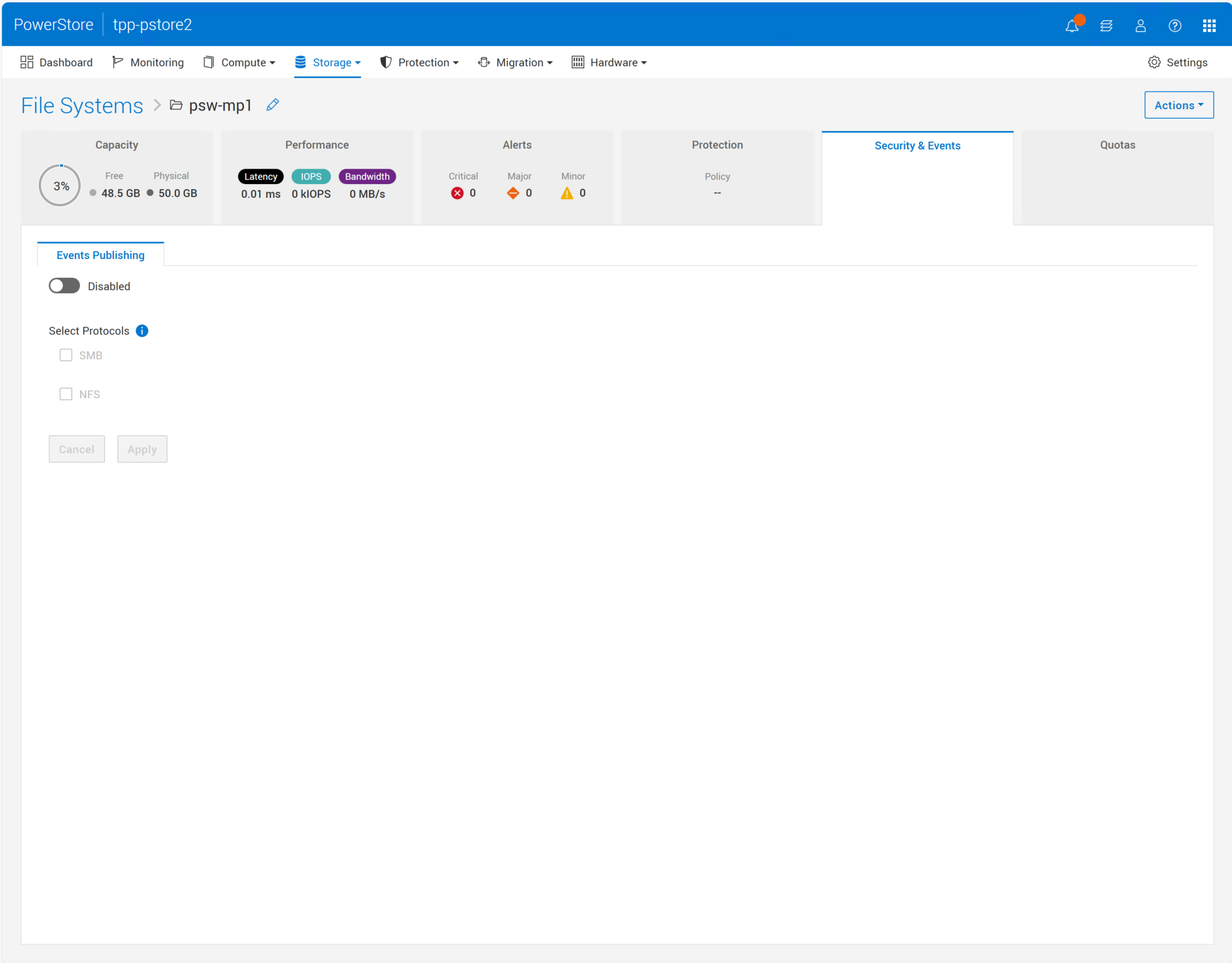Open the apps grid icon
Image resolution: width=1232 pixels, height=963 pixels.
[1209, 26]
